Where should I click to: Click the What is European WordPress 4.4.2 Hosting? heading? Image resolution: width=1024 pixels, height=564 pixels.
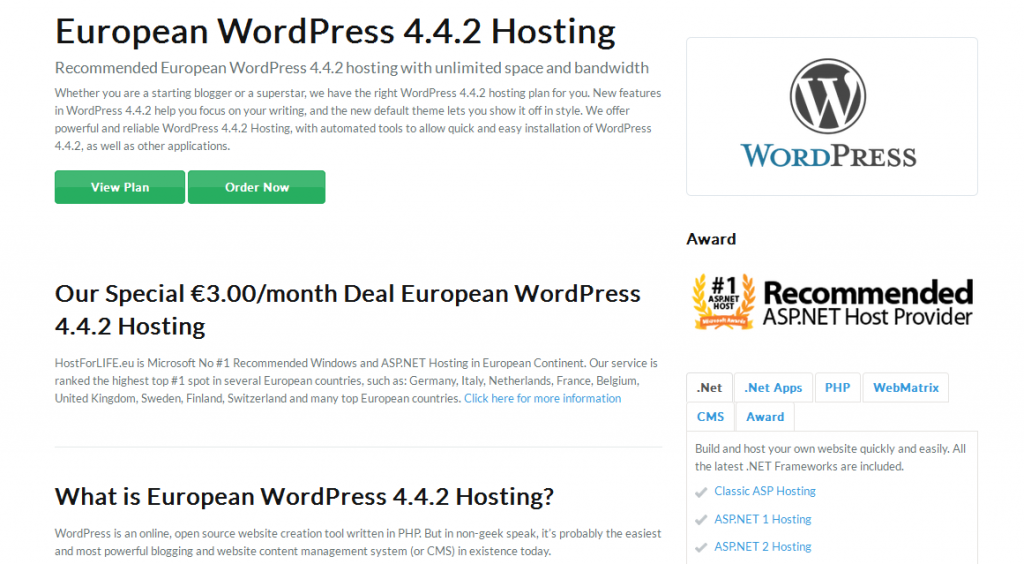(304, 497)
